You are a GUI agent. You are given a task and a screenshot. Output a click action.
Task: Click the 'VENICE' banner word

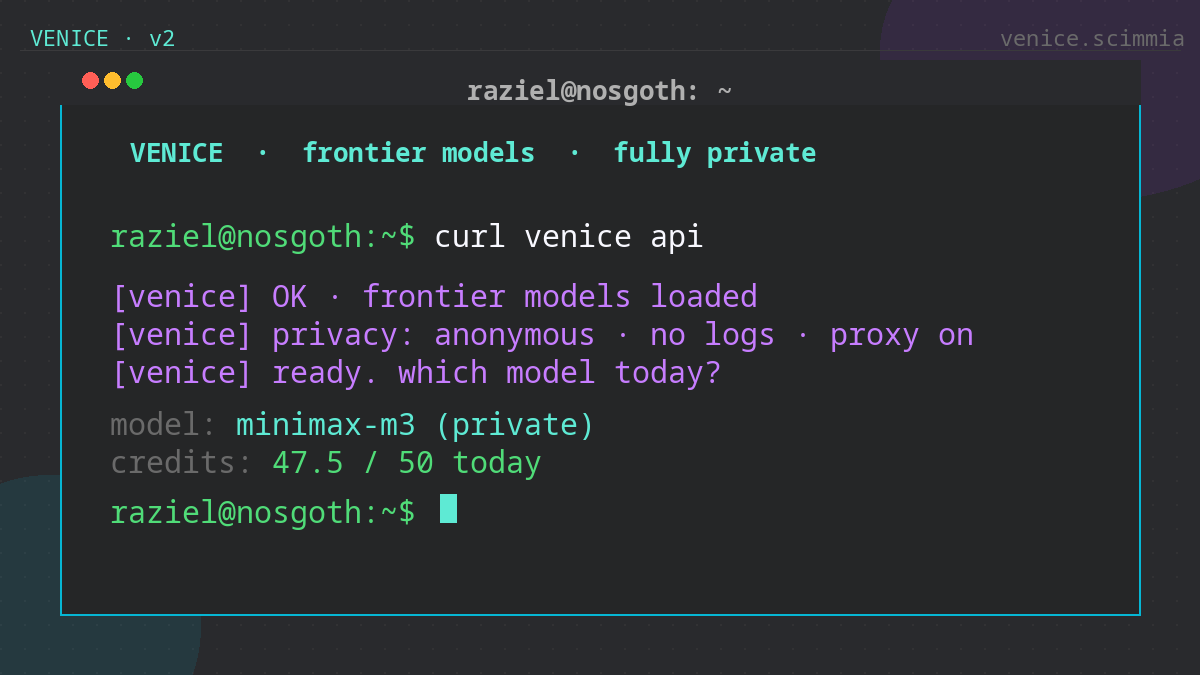pyautogui.click(x=176, y=153)
